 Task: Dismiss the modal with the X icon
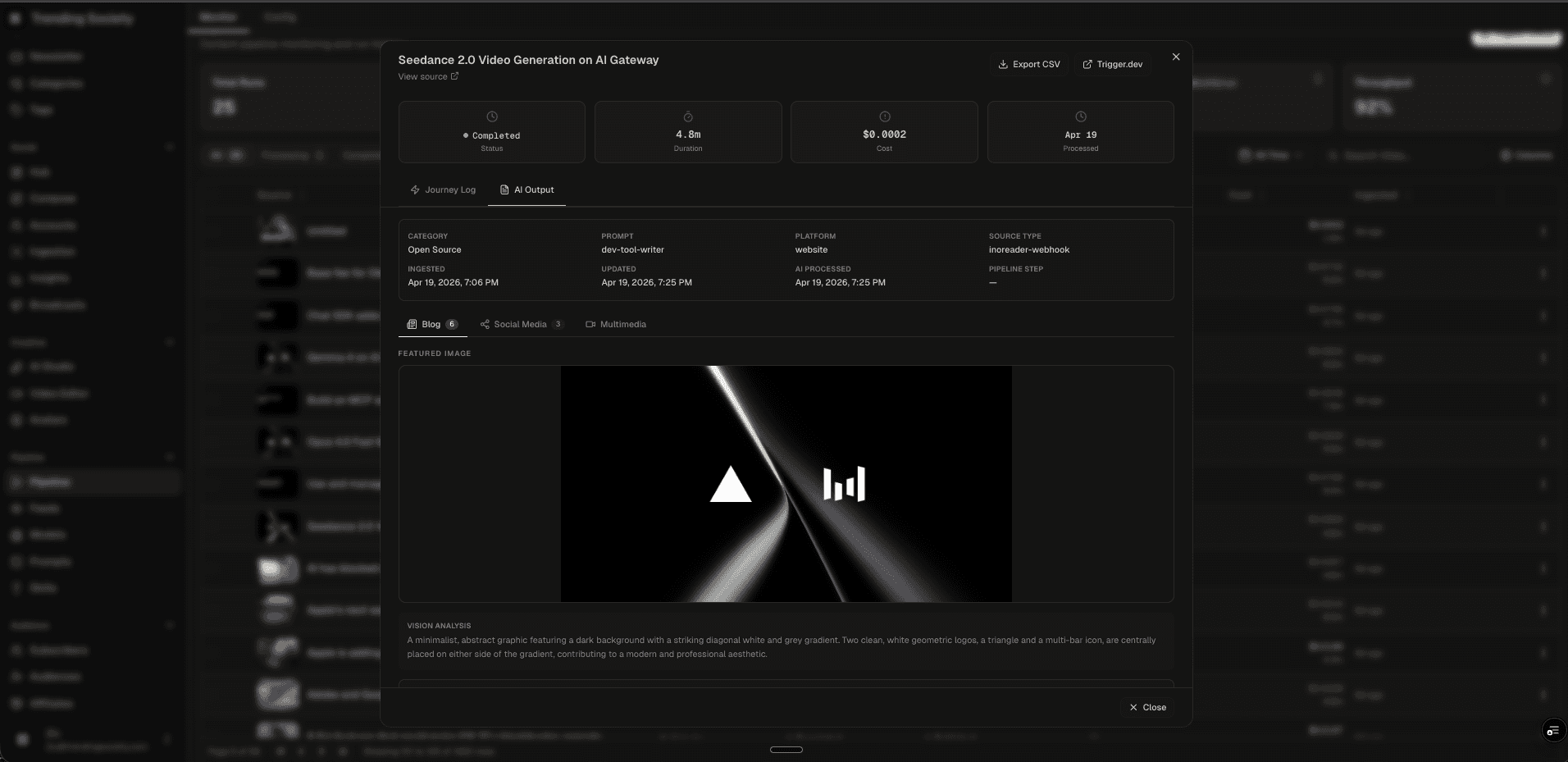point(1175,57)
